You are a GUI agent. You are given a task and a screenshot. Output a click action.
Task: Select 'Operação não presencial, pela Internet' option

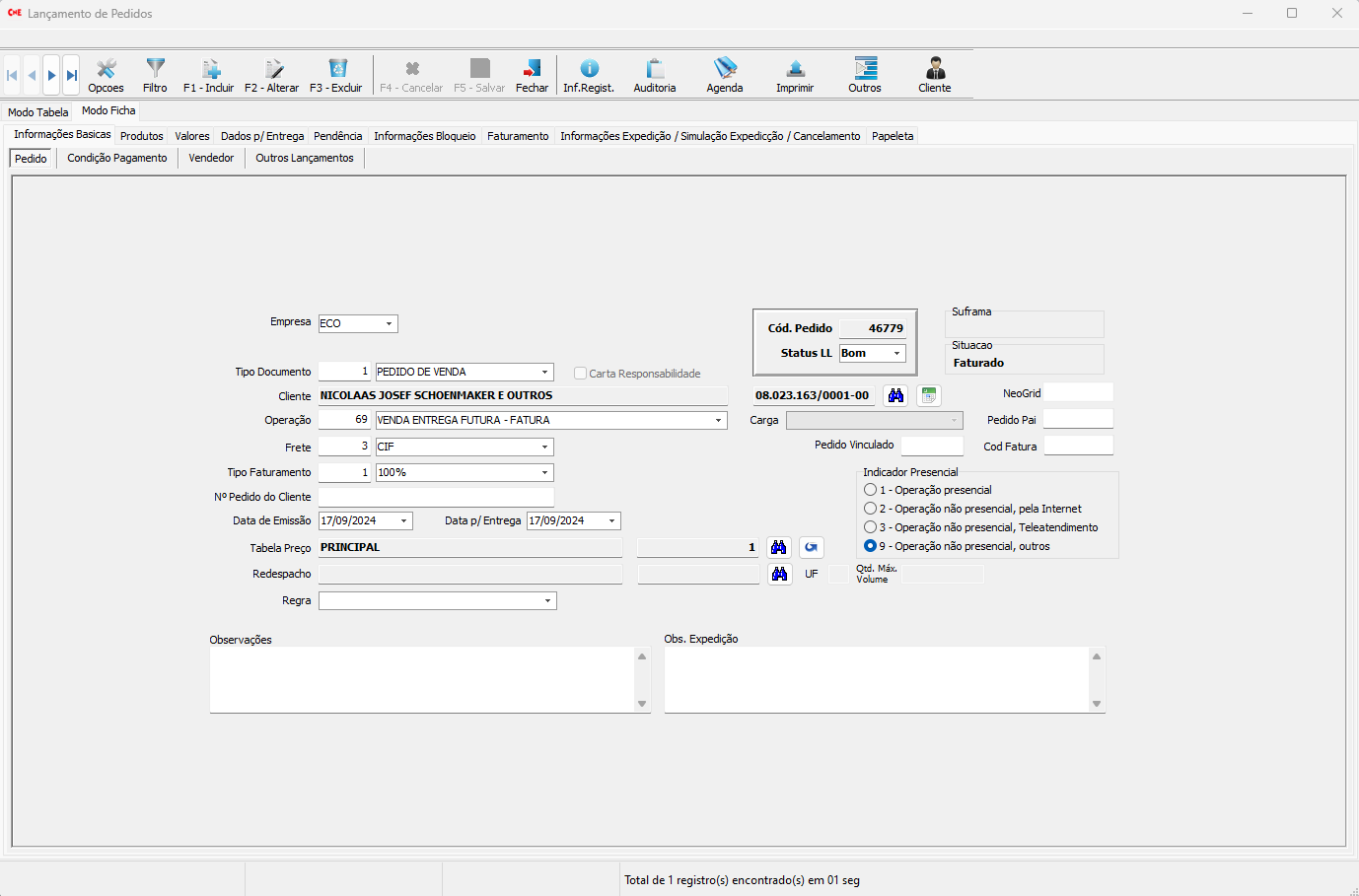click(x=871, y=509)
